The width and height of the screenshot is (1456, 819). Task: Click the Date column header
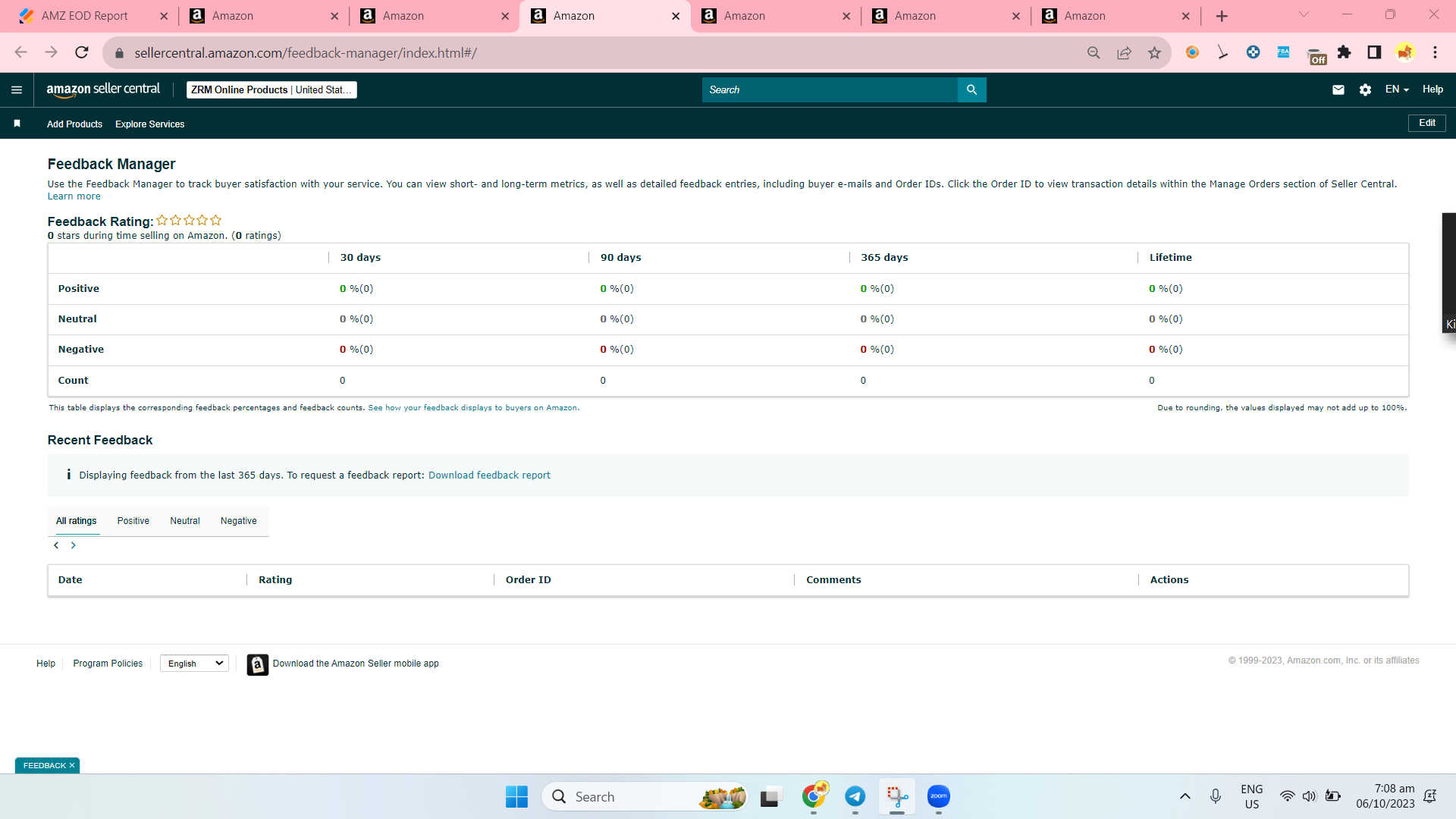(x=71, y=580)
